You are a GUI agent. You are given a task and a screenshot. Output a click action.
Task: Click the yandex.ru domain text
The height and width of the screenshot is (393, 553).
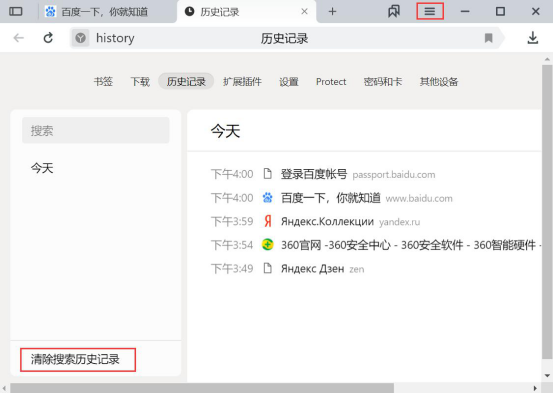[x=400, y=222]
